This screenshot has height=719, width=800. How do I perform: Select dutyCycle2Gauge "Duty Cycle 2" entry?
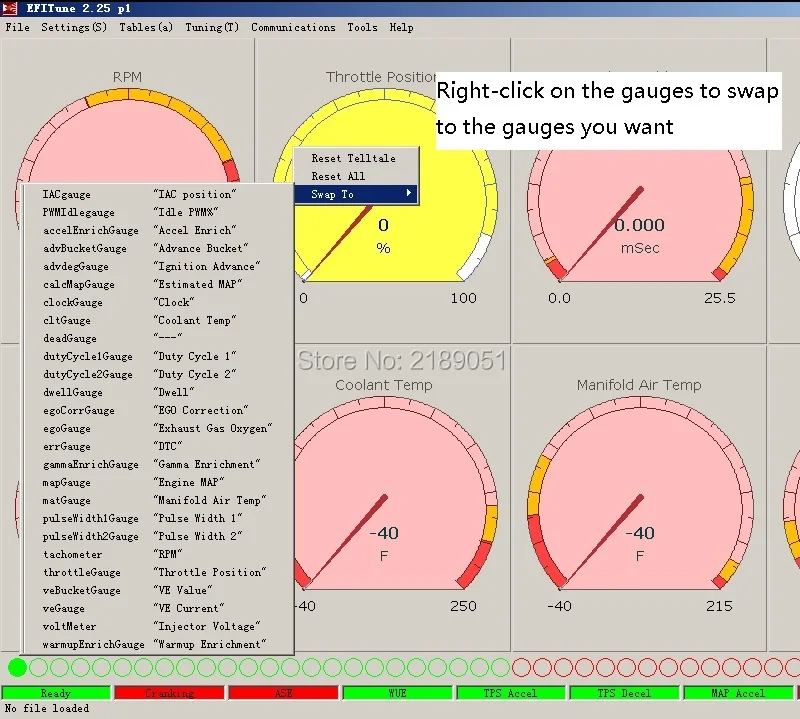click(157, 374)
